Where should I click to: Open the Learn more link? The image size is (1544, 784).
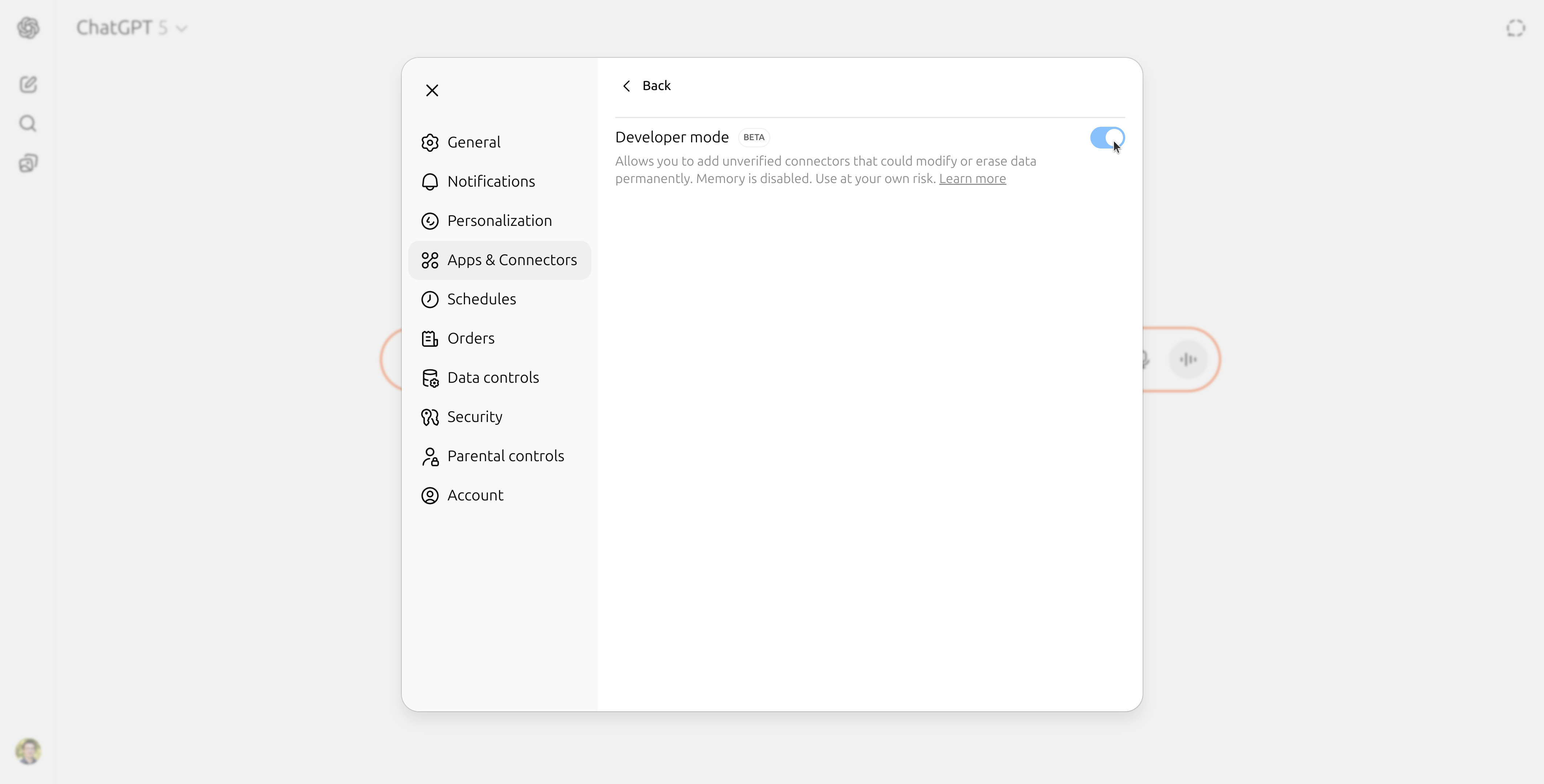[972, 178]
